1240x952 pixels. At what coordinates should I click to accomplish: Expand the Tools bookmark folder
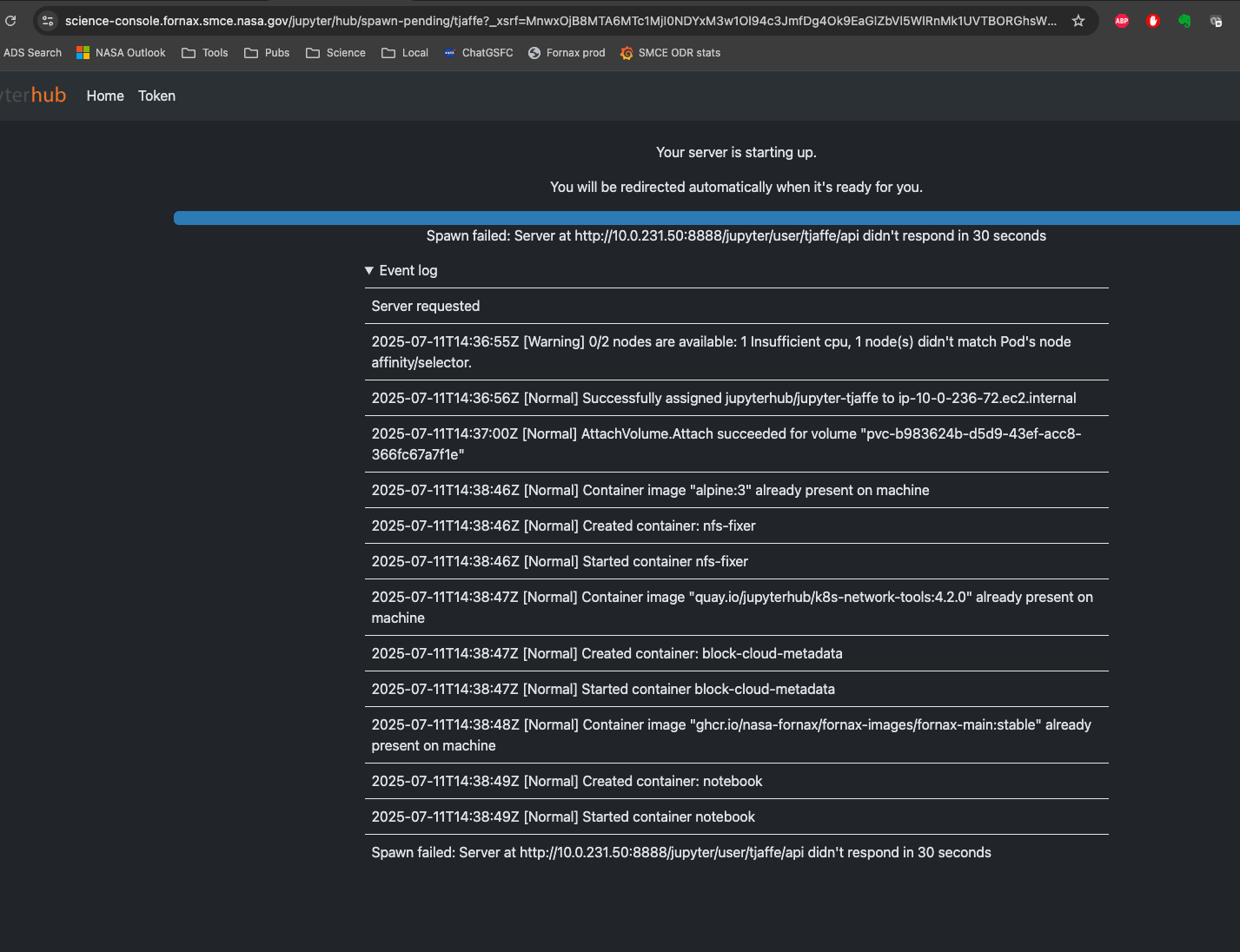click(x=205, y=53)
